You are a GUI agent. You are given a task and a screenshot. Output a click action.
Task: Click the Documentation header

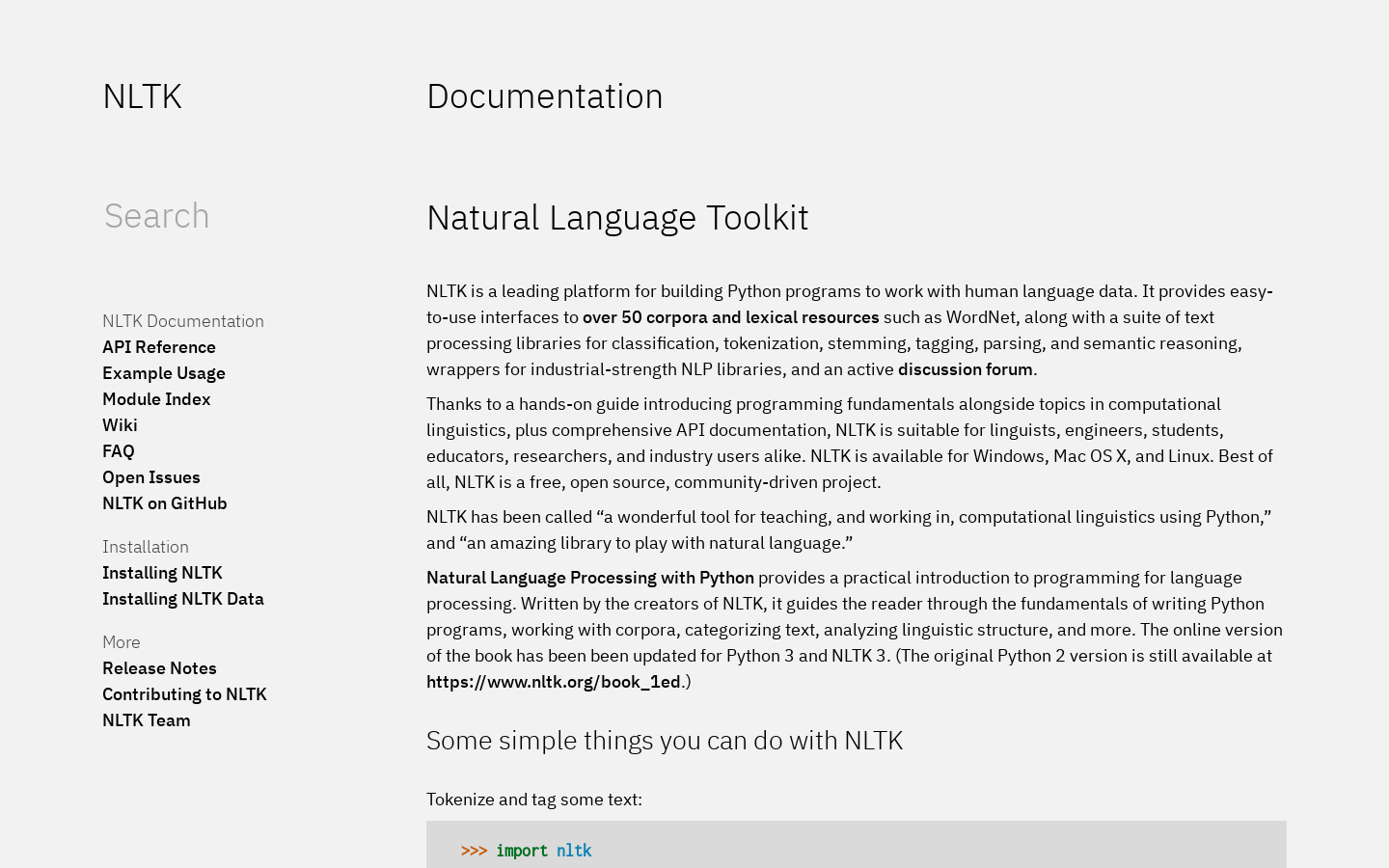[545, 96]
